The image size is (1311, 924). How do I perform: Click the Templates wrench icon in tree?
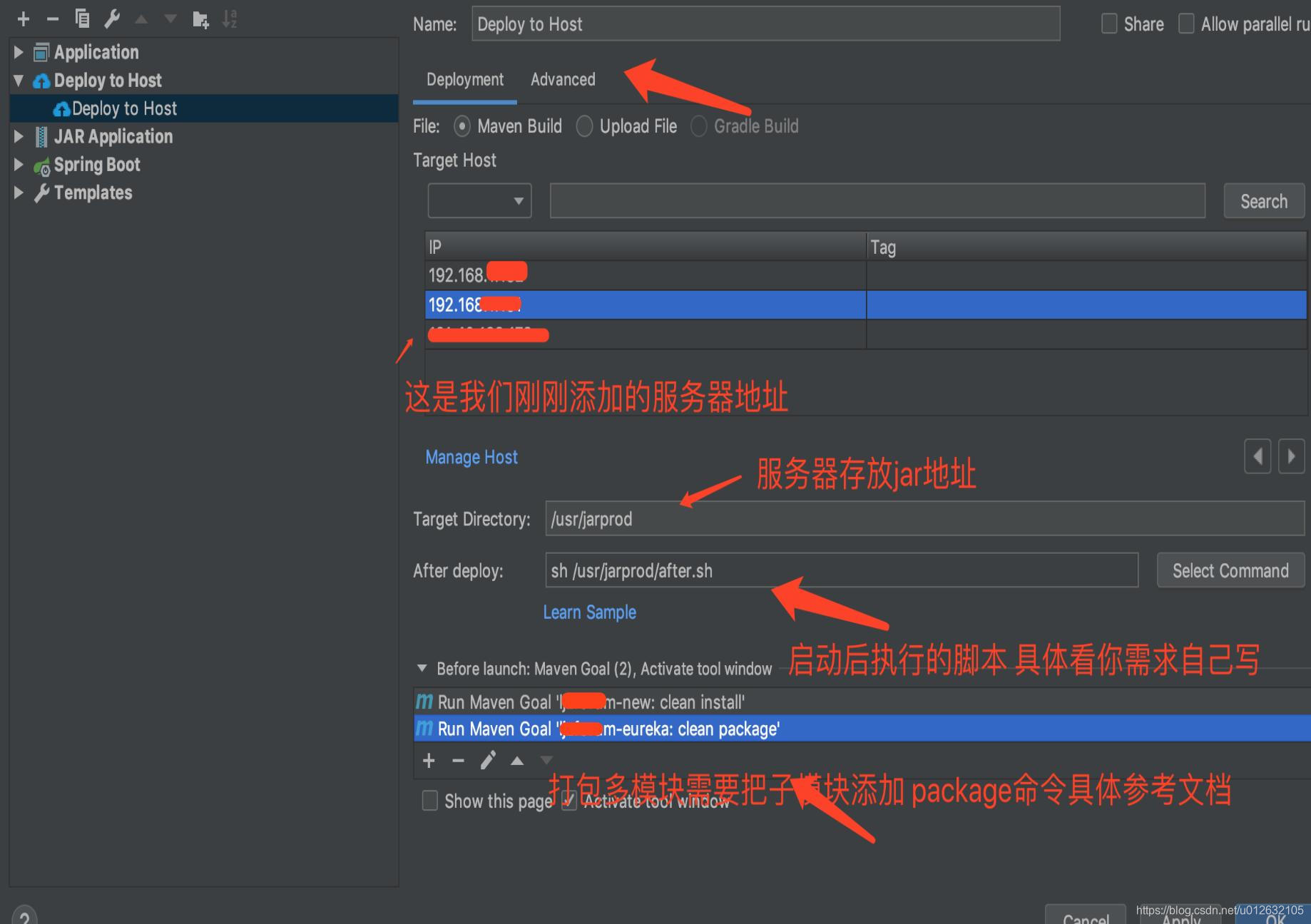(42, 192)
